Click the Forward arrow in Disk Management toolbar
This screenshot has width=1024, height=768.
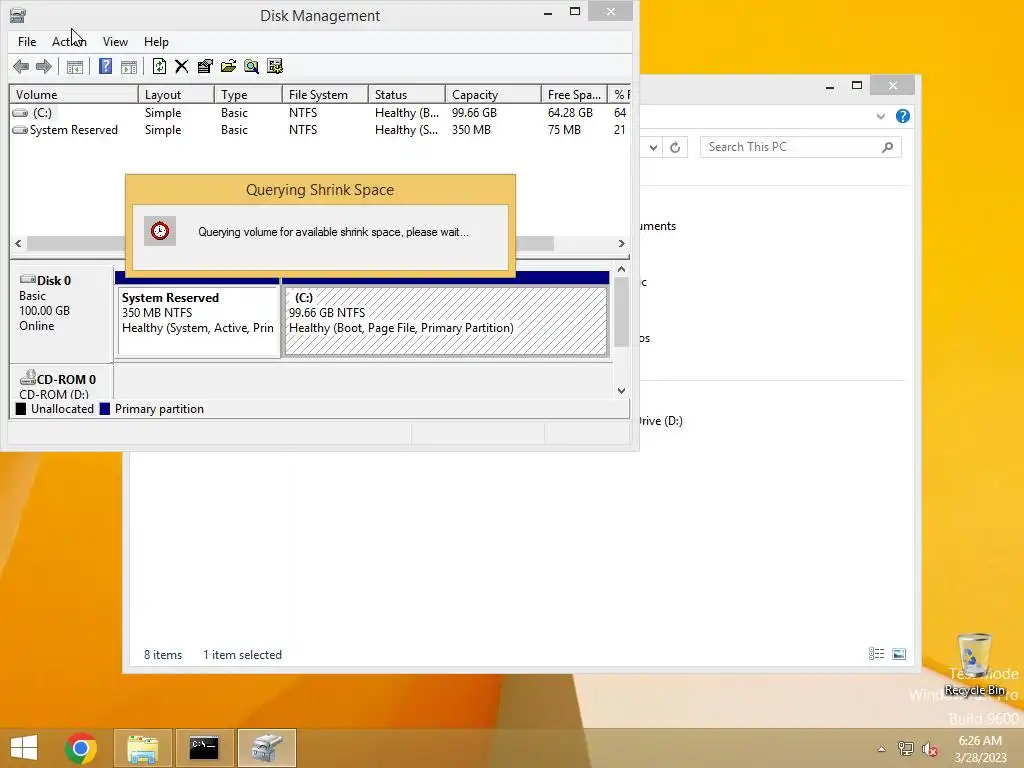[x=44, y=66]
